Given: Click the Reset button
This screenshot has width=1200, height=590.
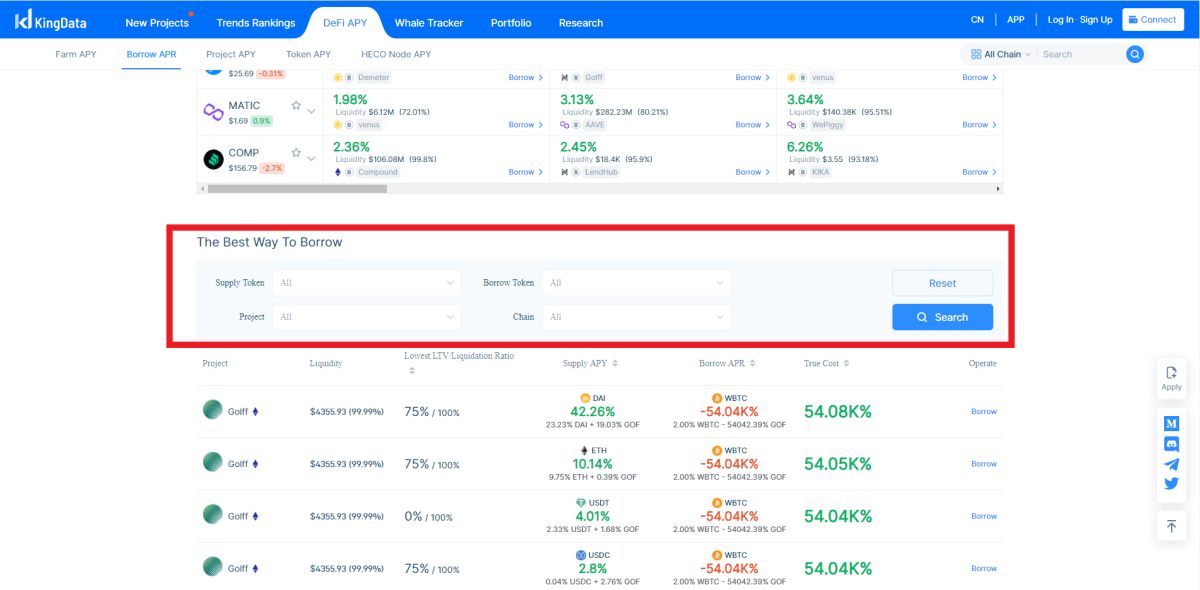Looking at the screenshot, I should pos(941,283).
